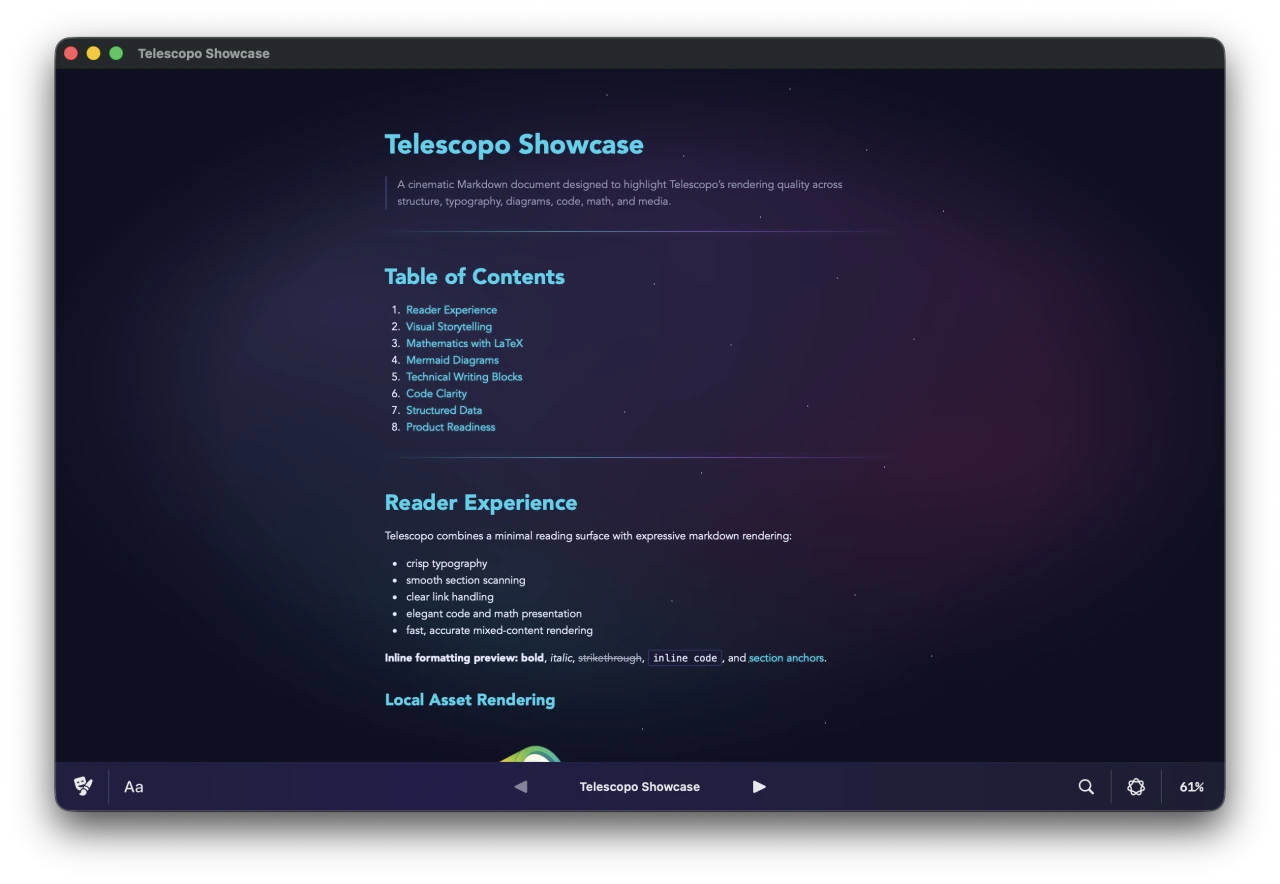Navigate to Structured Data via its link
Image resolution: width=1280 pixels, height=884 pixels.
pyautogui.click(x=443, y=410)
